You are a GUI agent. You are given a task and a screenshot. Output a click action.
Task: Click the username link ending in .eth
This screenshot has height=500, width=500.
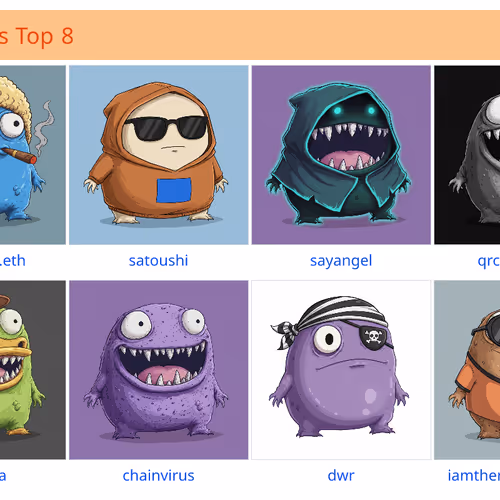coord(13,261)
